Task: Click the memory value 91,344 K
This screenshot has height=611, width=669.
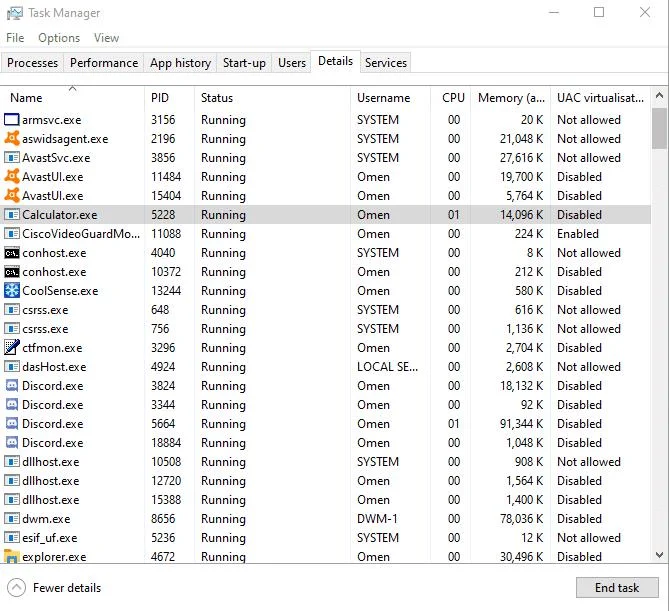Action: [521, 424]
